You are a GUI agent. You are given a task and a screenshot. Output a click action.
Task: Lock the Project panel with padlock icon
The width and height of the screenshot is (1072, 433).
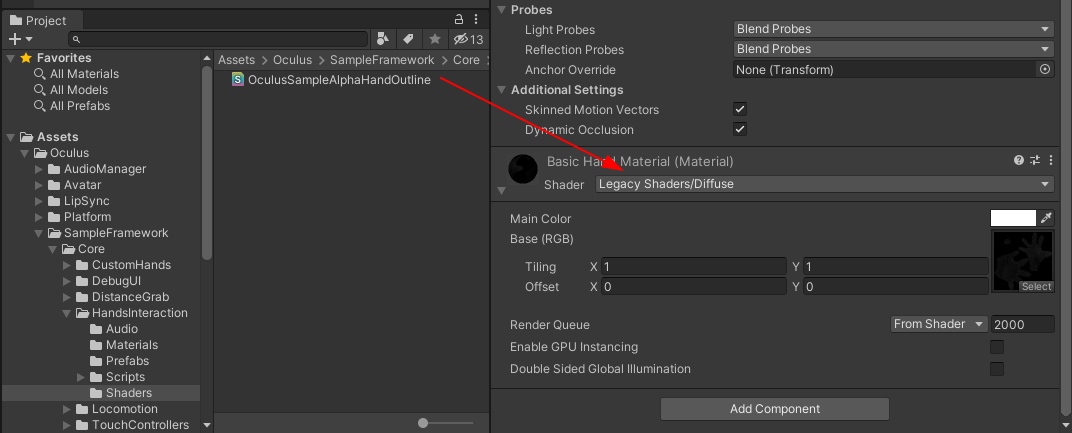point(458,19)
